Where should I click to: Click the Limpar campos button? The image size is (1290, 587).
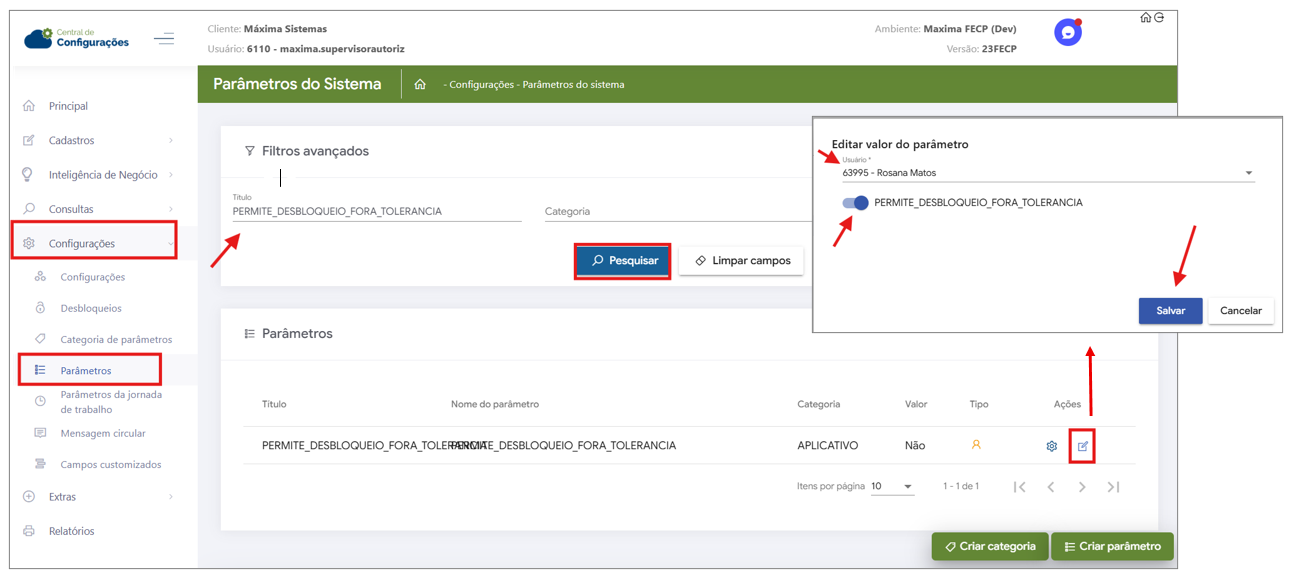pos(741,260)
